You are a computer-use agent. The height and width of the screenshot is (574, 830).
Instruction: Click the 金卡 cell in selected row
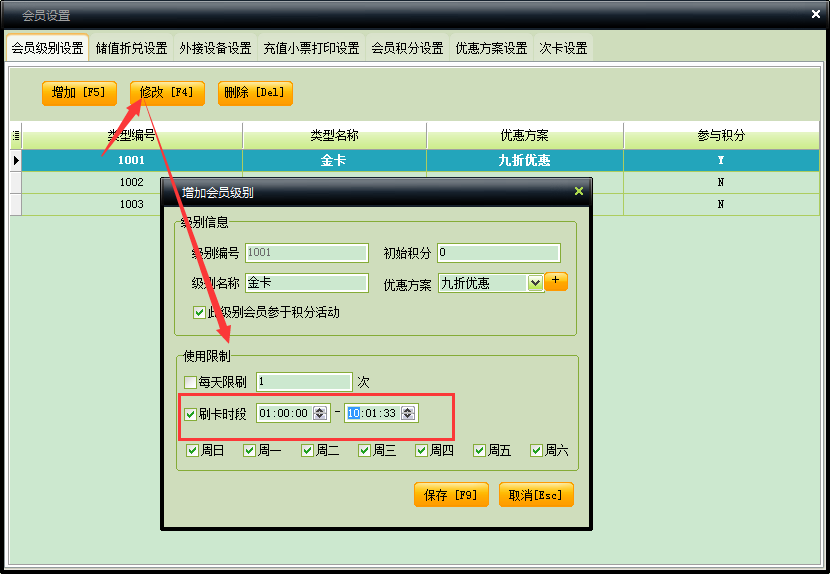(x=335, y=160)
